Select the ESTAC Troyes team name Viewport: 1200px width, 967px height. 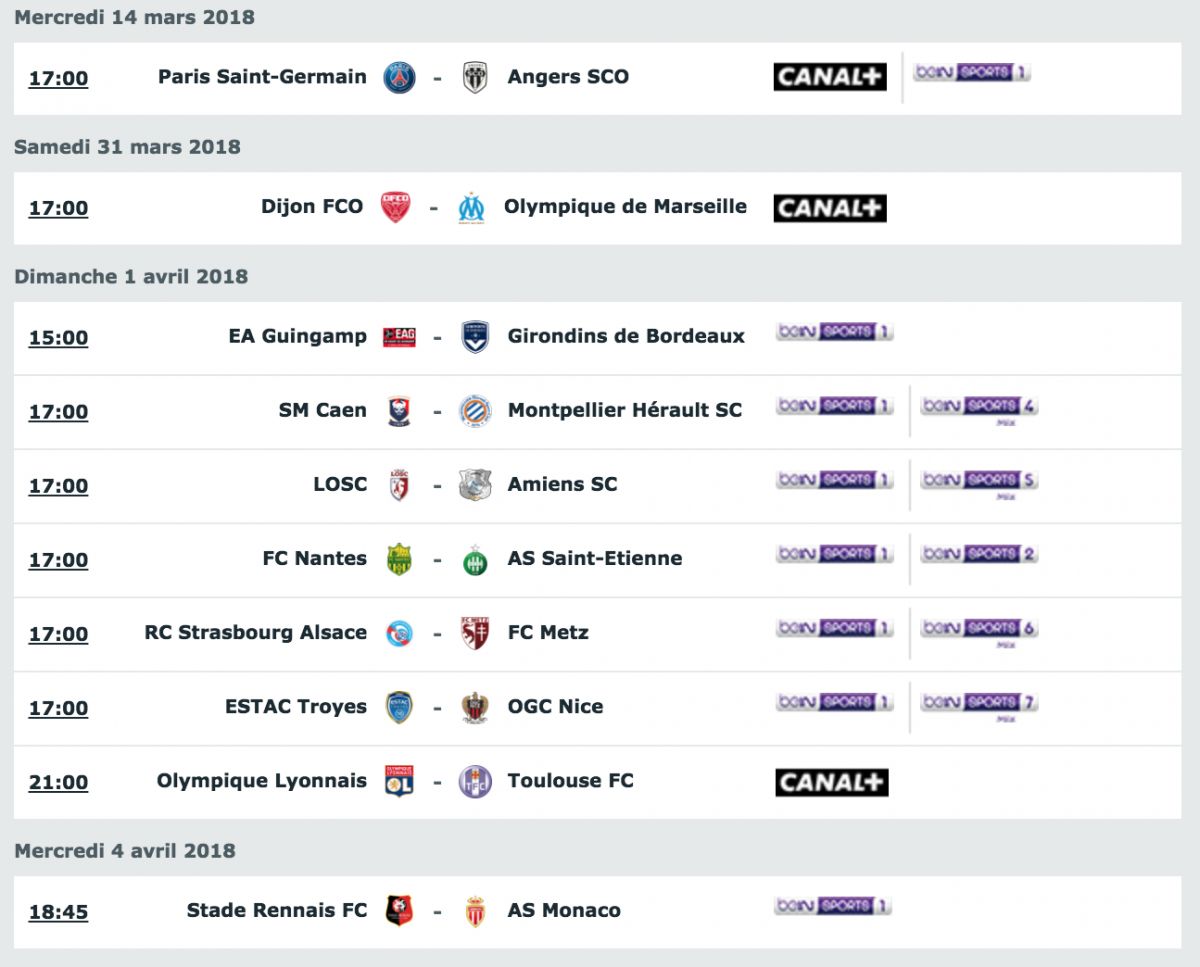pos(296,707)
